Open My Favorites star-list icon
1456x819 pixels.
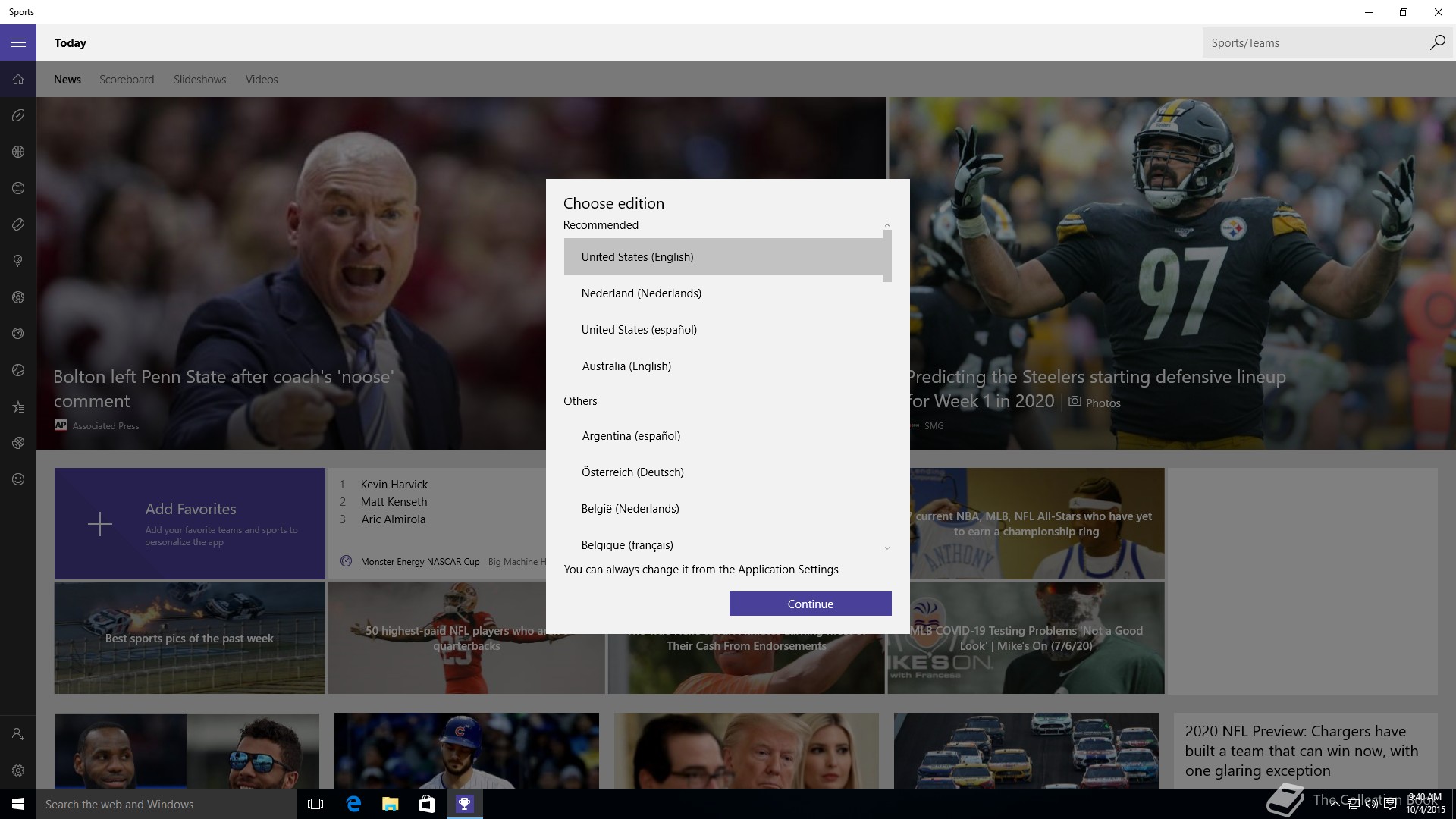tap(18, 406)
